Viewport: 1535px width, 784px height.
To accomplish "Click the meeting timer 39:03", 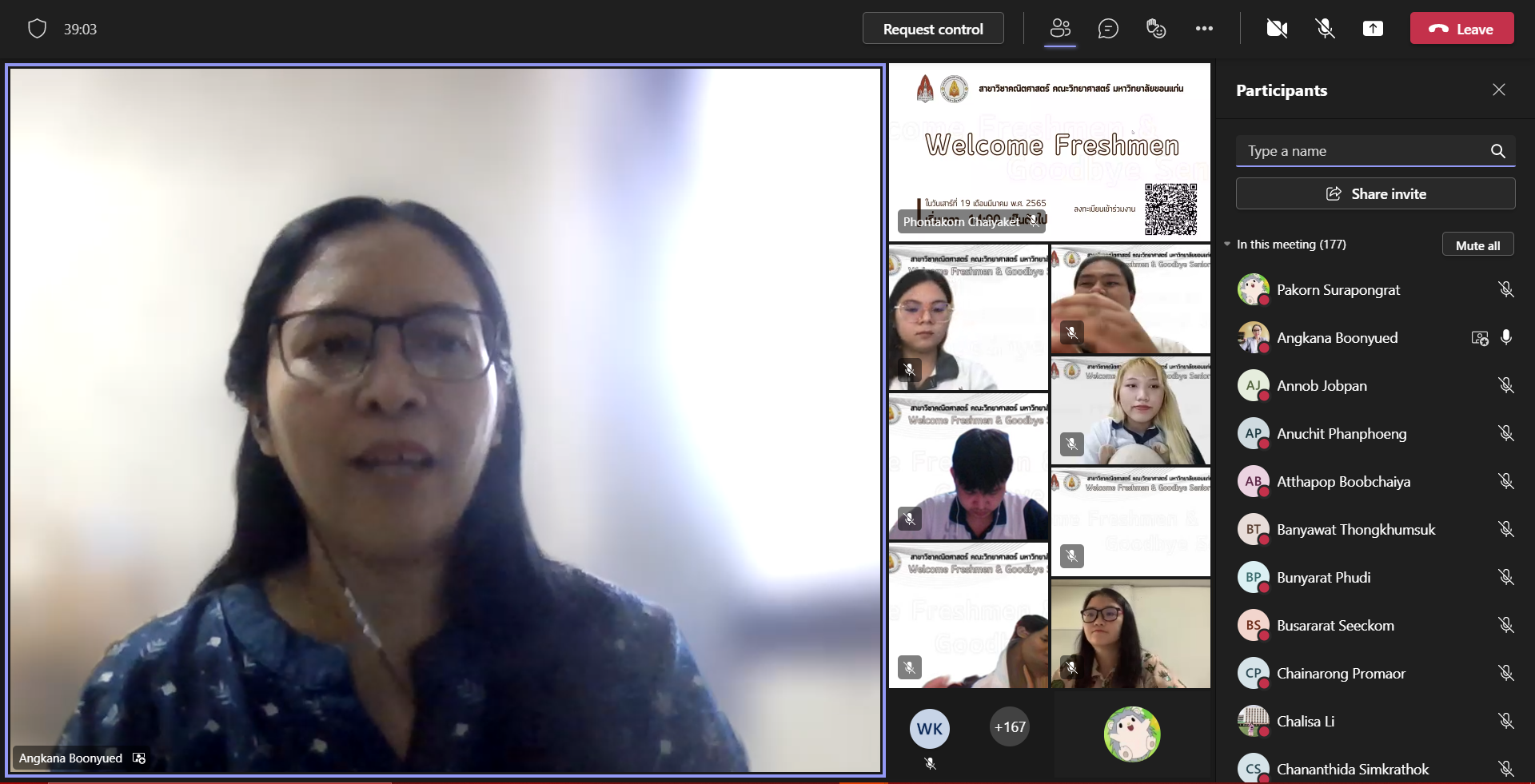I will (x=80, y=29).
